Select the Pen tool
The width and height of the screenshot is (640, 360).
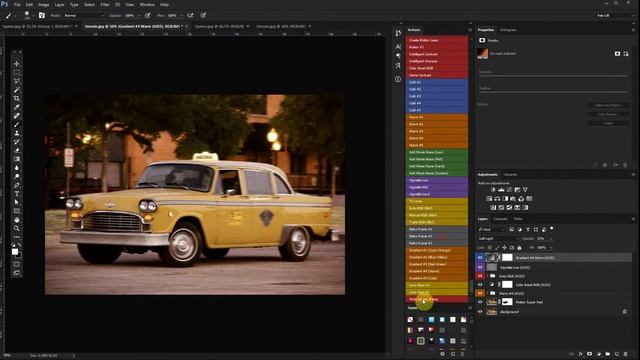click(17, 185)
